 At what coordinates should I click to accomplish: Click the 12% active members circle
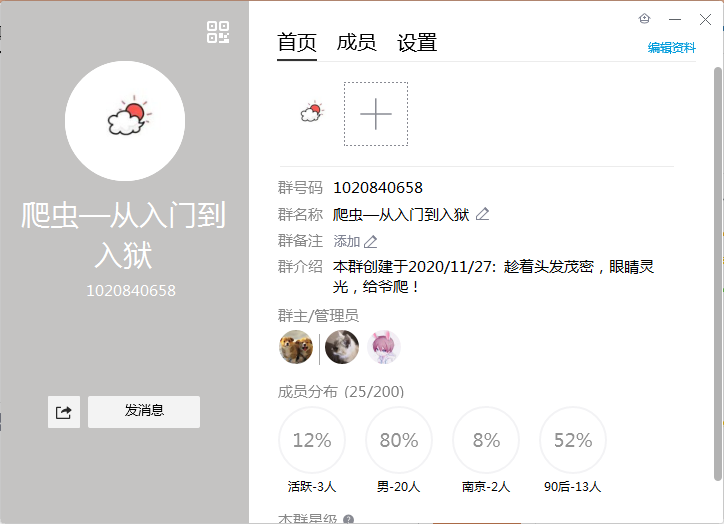312,440
